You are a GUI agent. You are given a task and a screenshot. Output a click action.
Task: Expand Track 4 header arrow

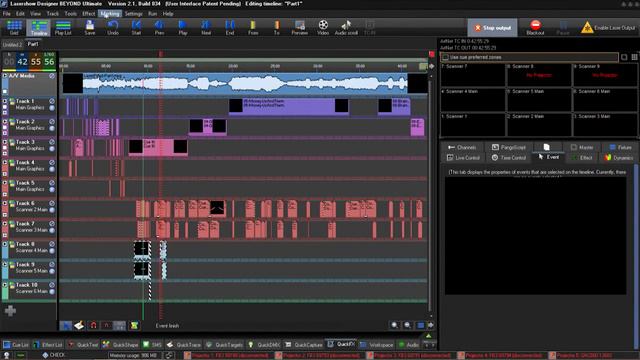point(5,162)
